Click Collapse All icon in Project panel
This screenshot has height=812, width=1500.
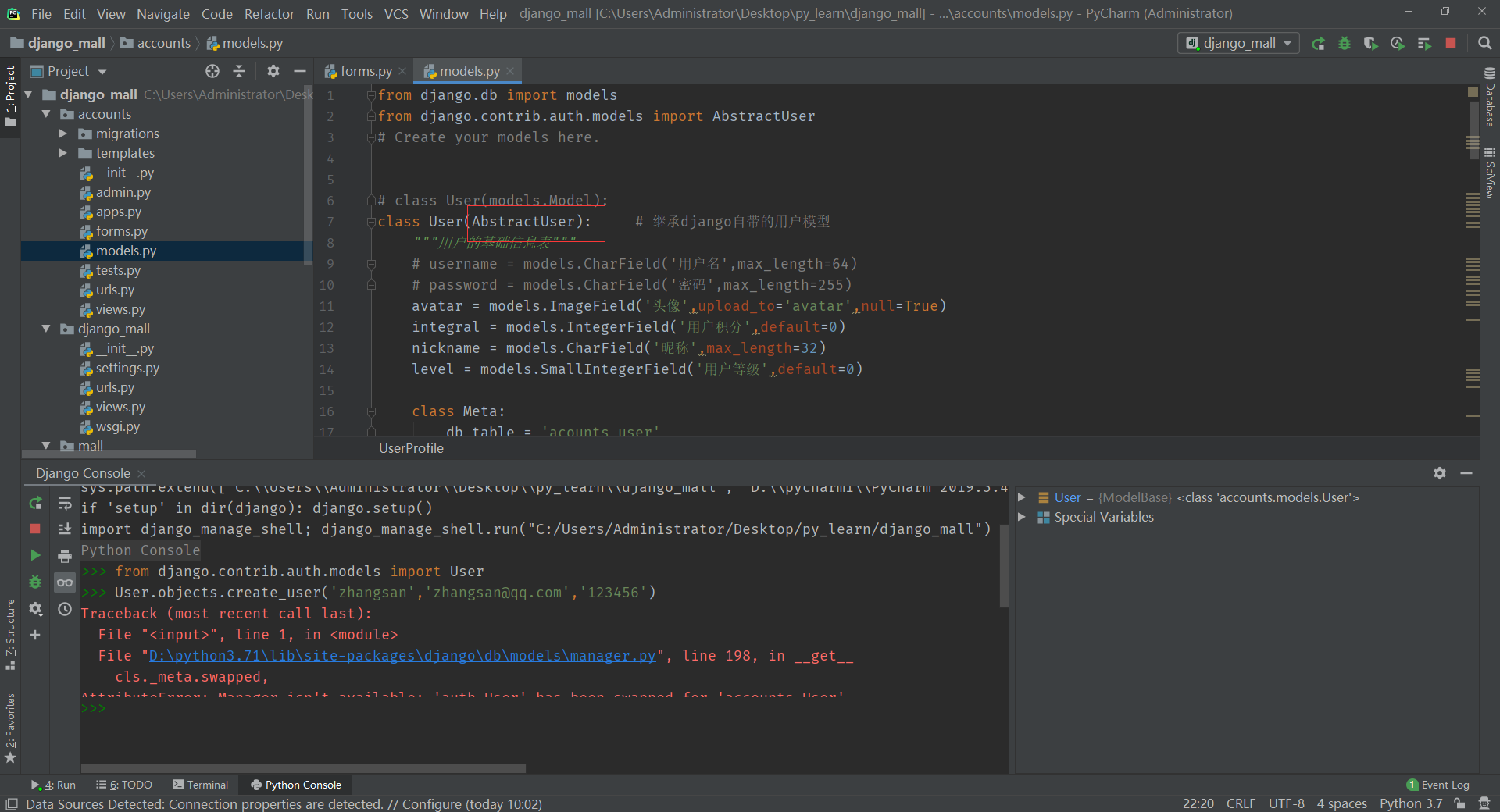[x=239, y=71]
